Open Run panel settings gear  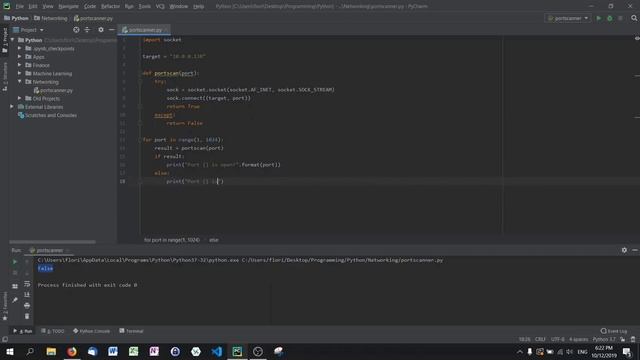624,250
